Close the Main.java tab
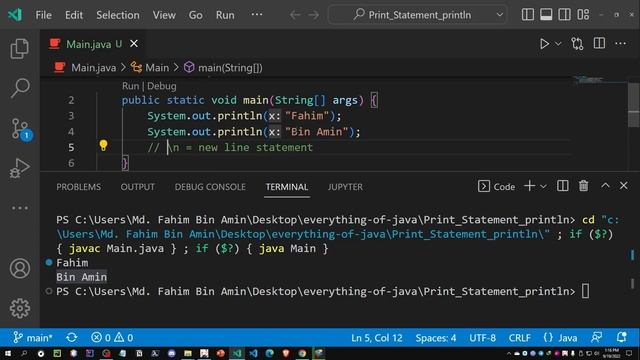The width and height of the screenshot is (640, 360). (133, 44)
